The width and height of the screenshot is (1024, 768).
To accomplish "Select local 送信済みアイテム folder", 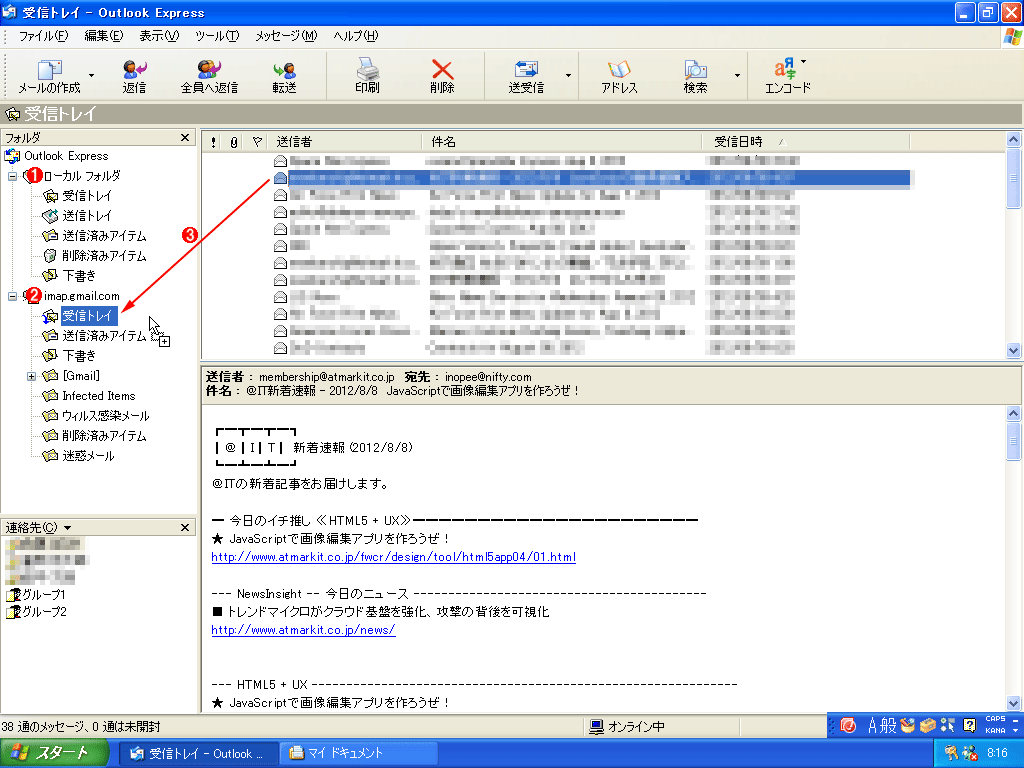I will 103,236.
